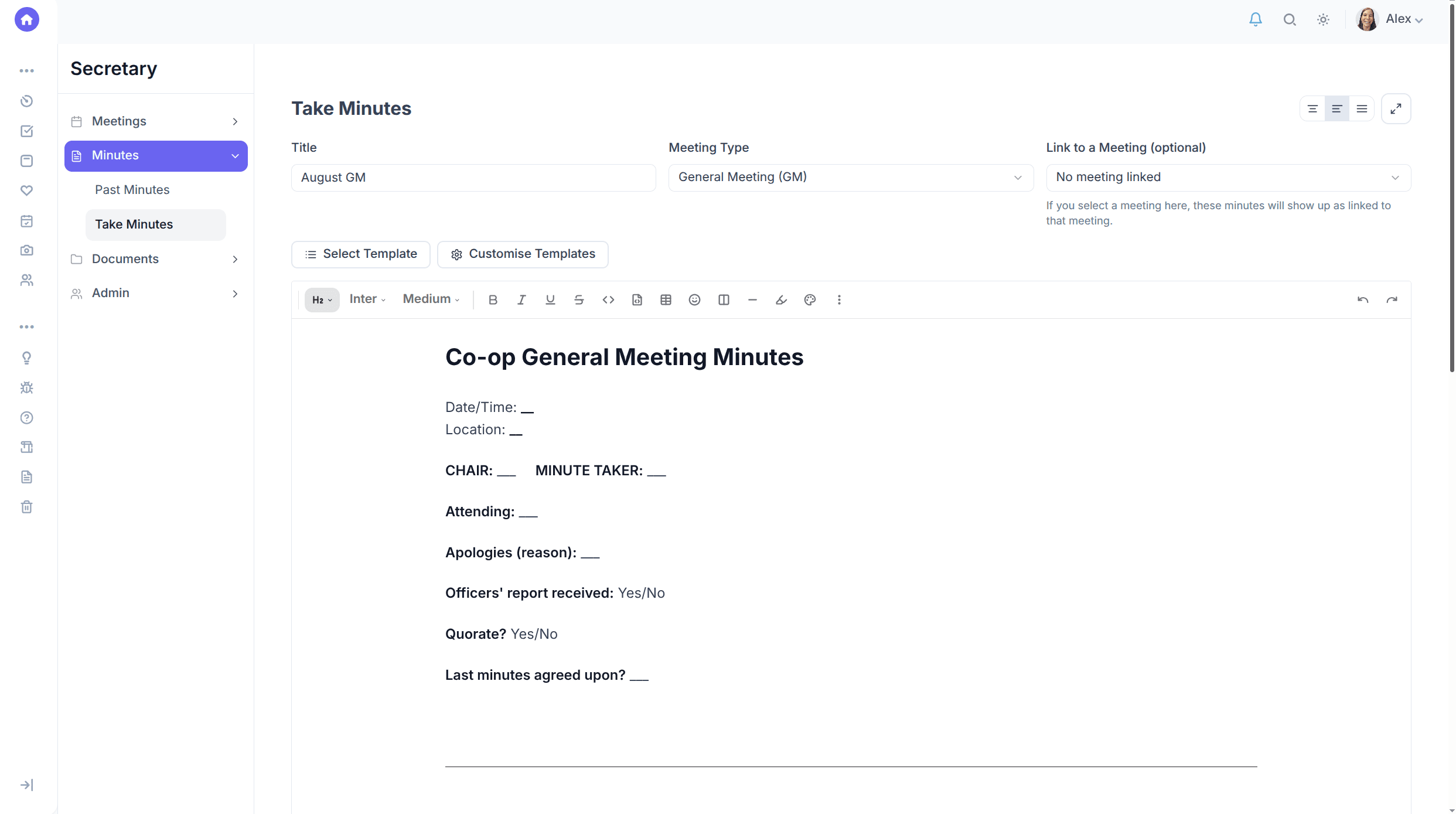Open the bug report icon in the sidebar
Screen dimensions: 1456x814
click(27, 387)
